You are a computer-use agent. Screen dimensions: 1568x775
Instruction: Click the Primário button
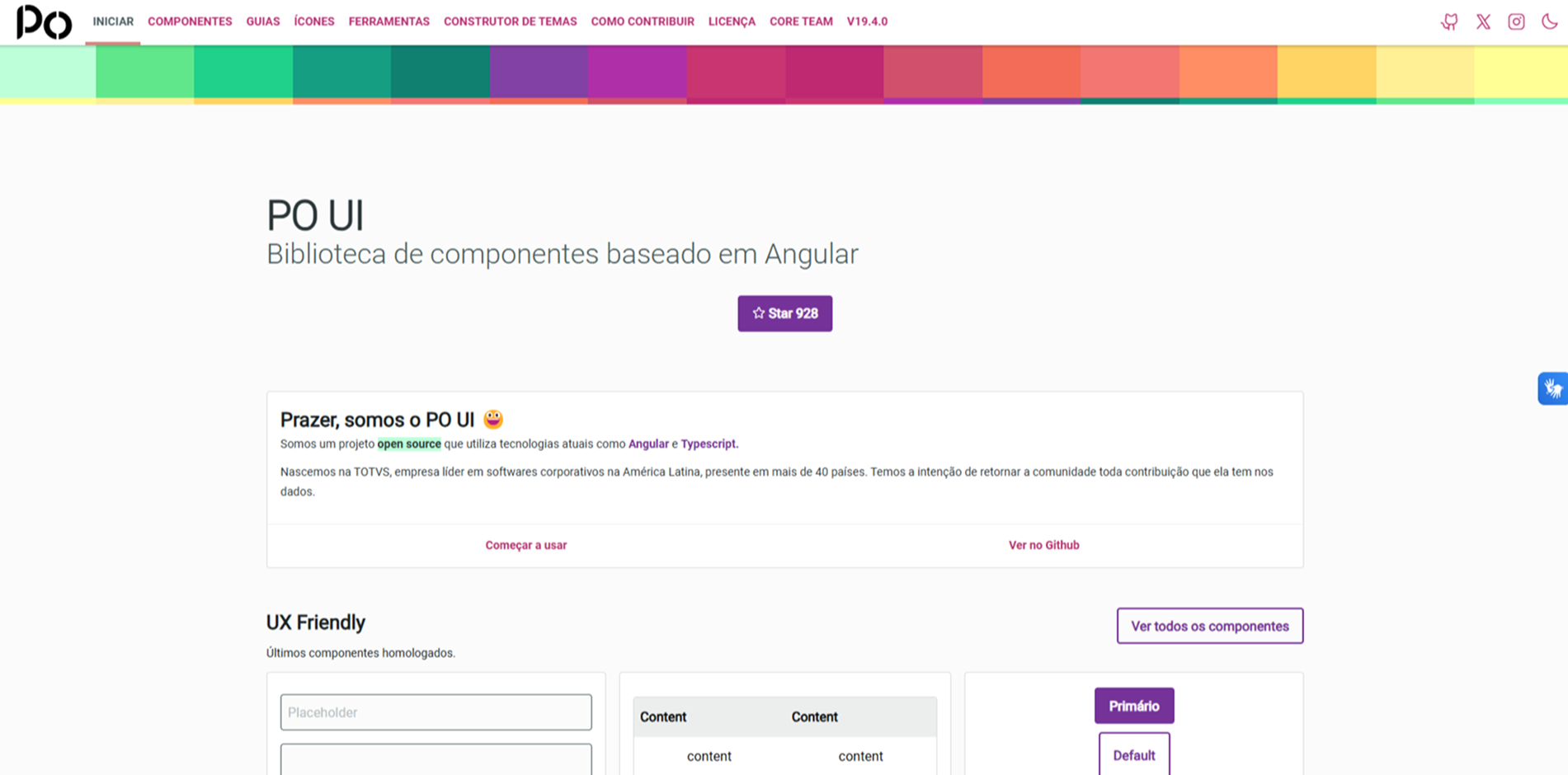[1134, 706]
